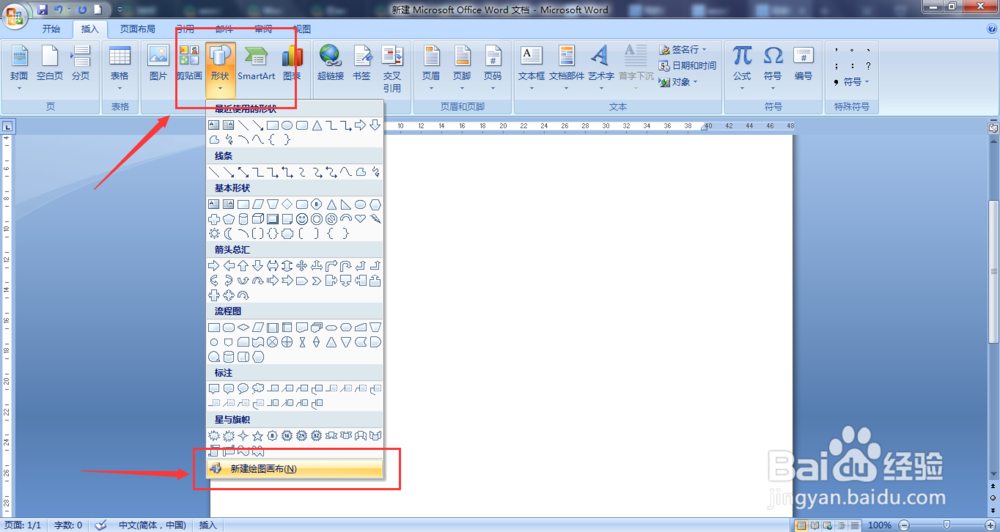Switch to Web Layout view
1000x532 pixels.
click(x=827, y=525)
